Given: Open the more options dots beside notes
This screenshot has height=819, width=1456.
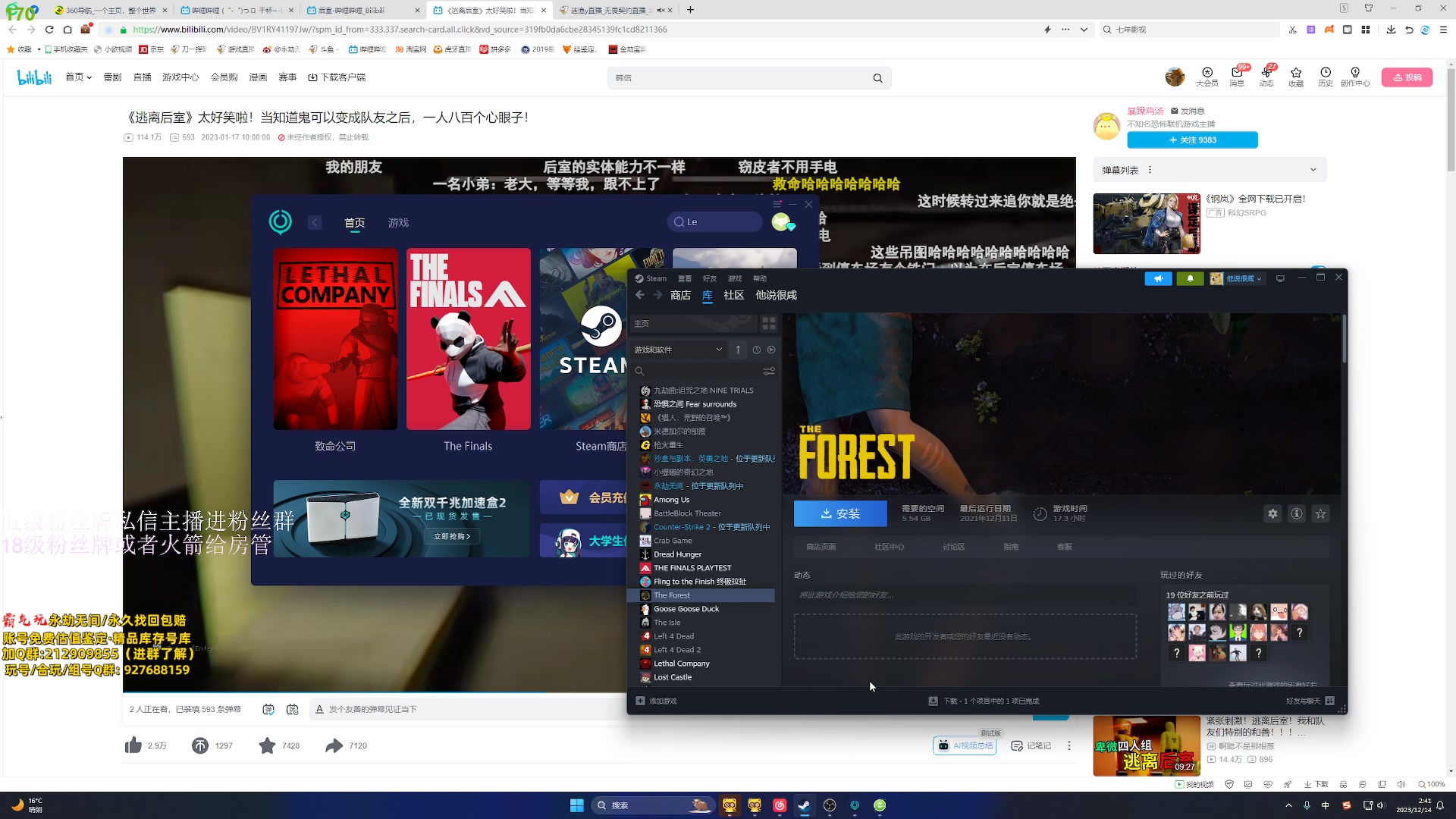Looking at the screenshot, I should point(1069,745).
